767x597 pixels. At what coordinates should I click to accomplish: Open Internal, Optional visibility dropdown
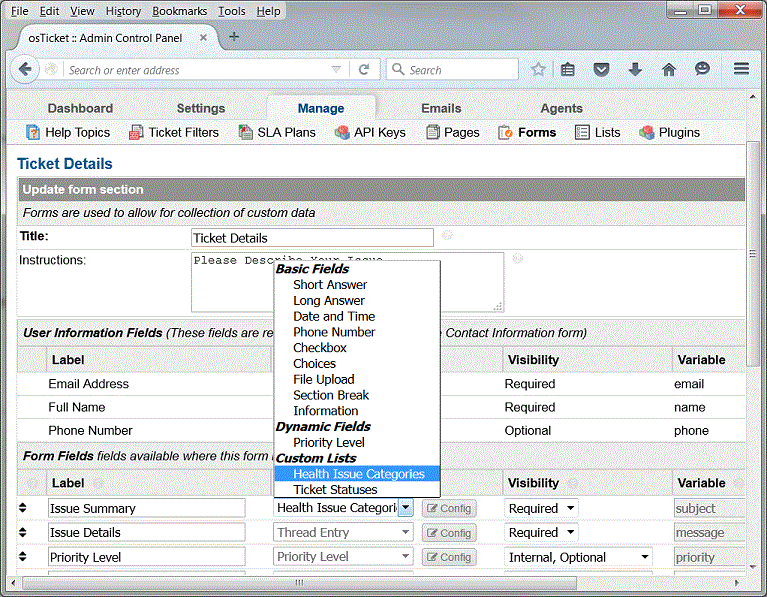578,557
